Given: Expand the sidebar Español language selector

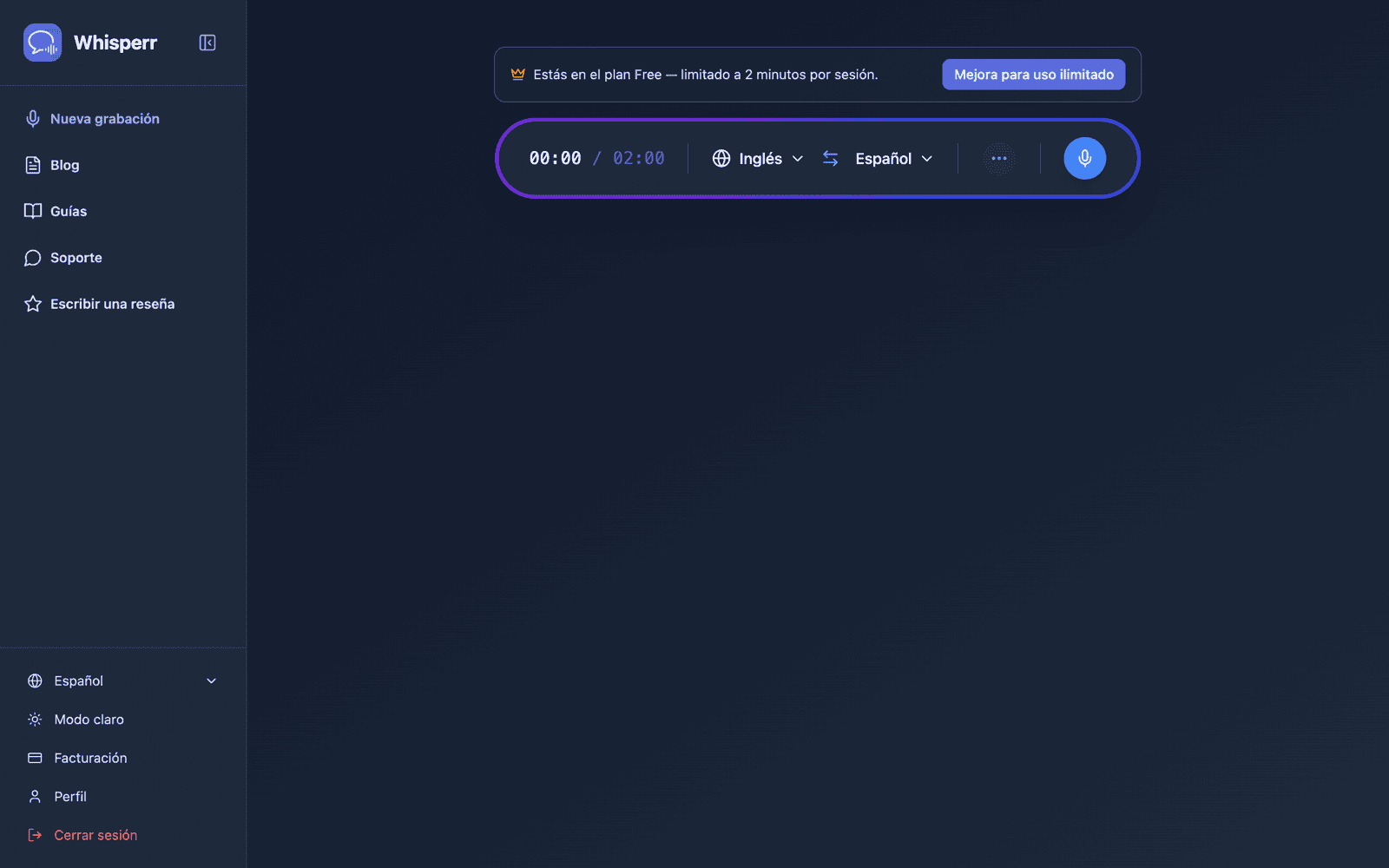Looking at the screenshot, I should (x=122, y=681).
